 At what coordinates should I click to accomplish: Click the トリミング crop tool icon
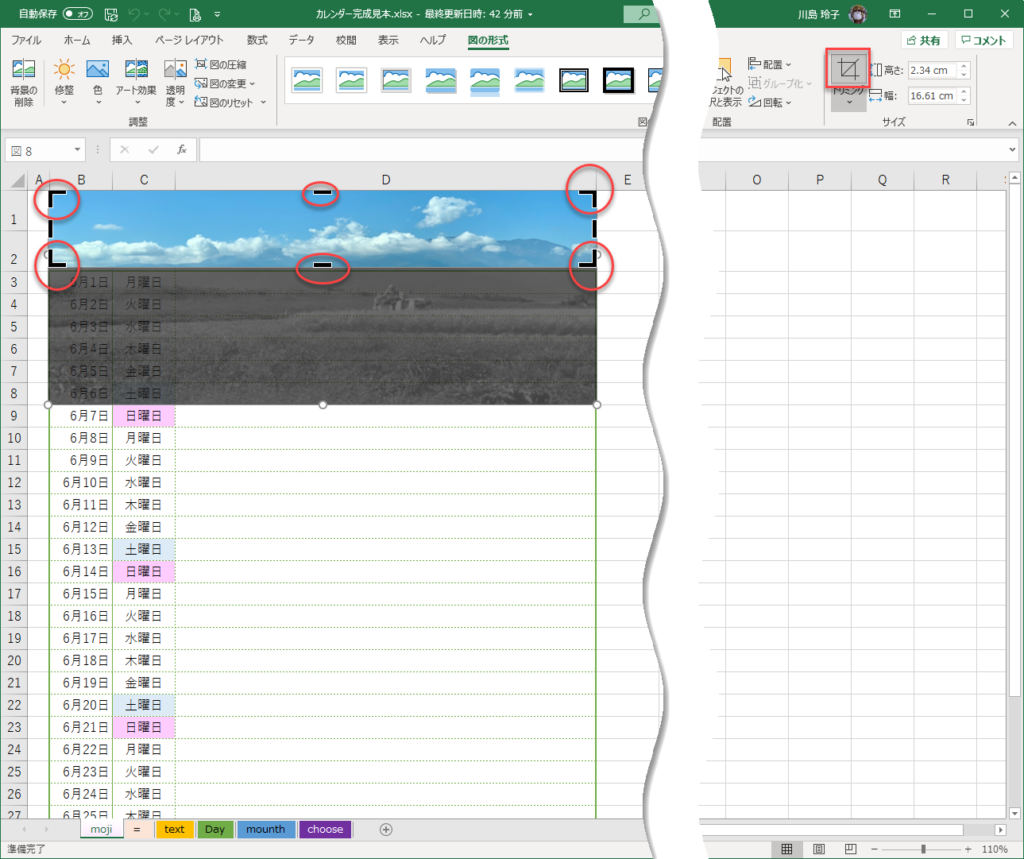[x=848, y=68]
